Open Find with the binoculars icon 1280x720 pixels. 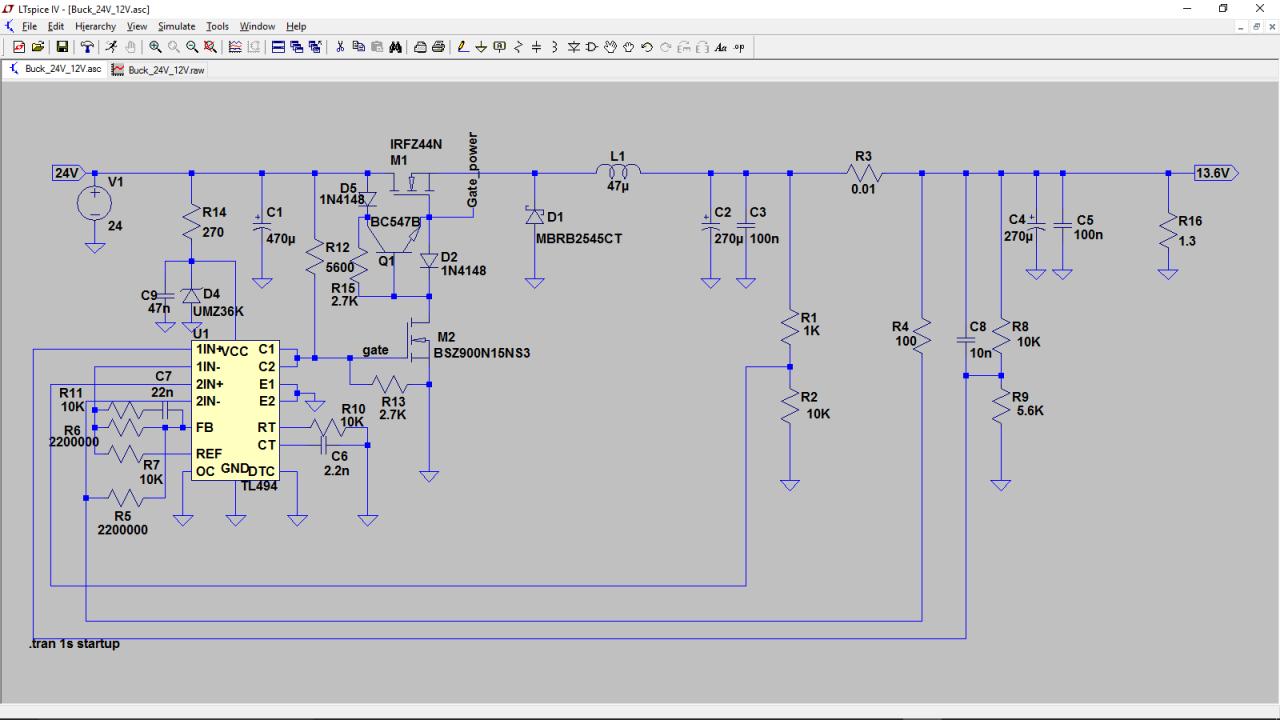(396, 47)
